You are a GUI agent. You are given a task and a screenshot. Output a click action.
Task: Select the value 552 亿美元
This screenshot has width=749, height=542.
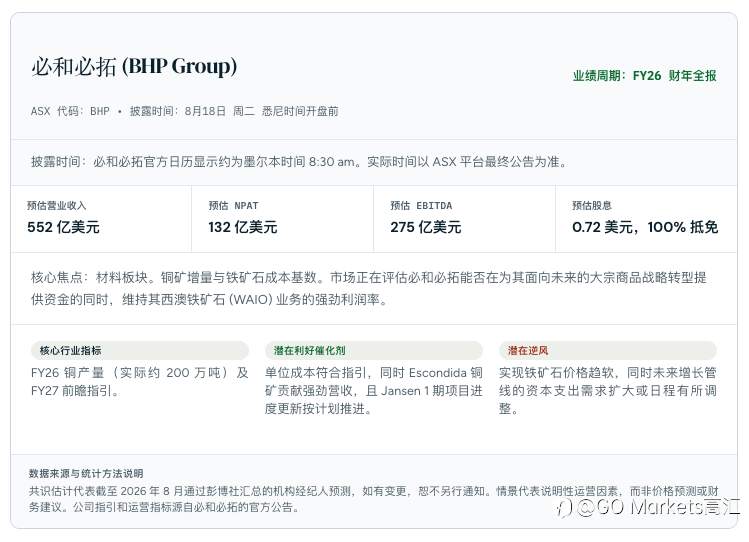click(x=64, y=227)
